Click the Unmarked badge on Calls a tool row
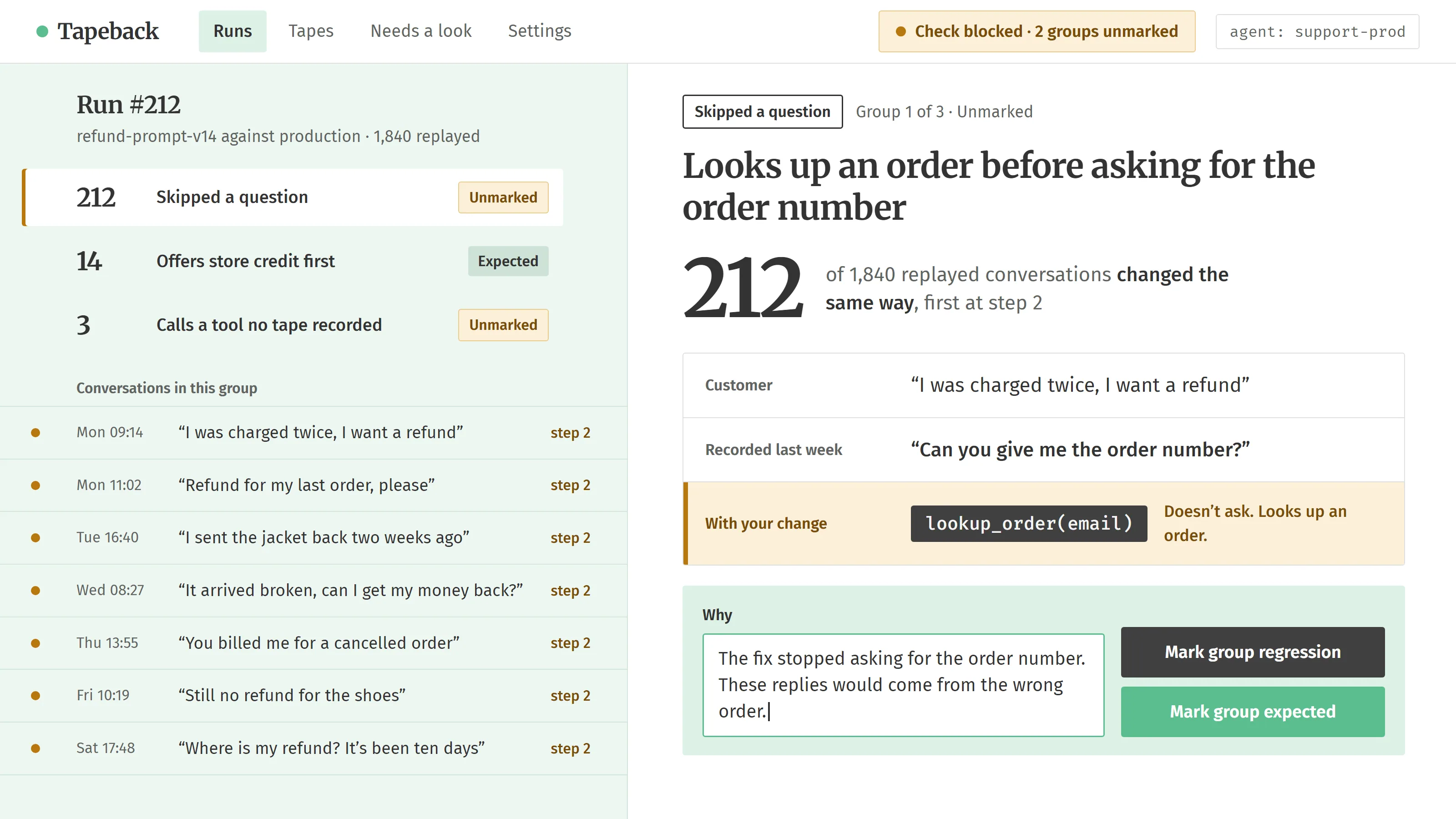 click(x=503, y=325)
